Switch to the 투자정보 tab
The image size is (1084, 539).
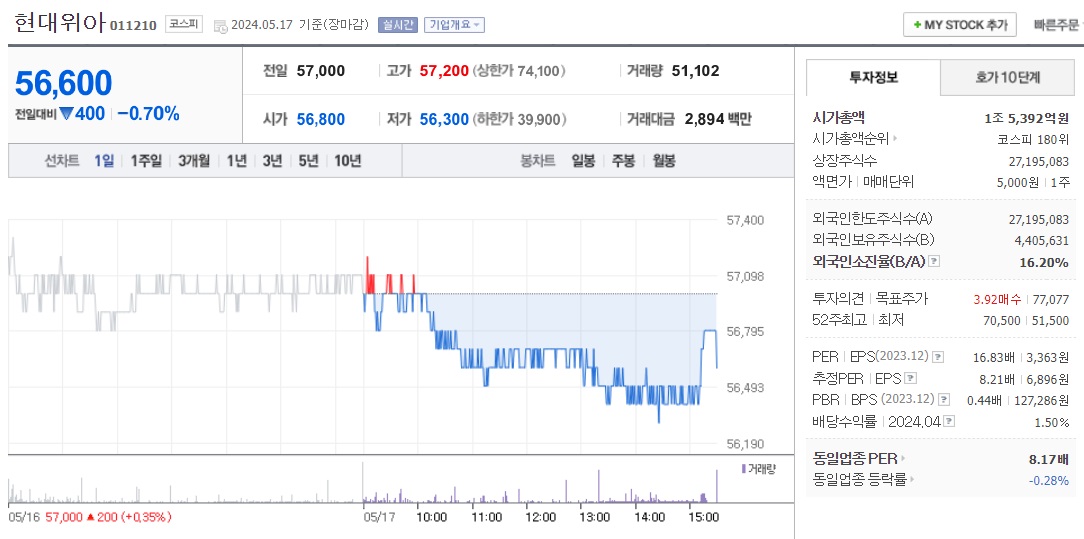point(873,77)
